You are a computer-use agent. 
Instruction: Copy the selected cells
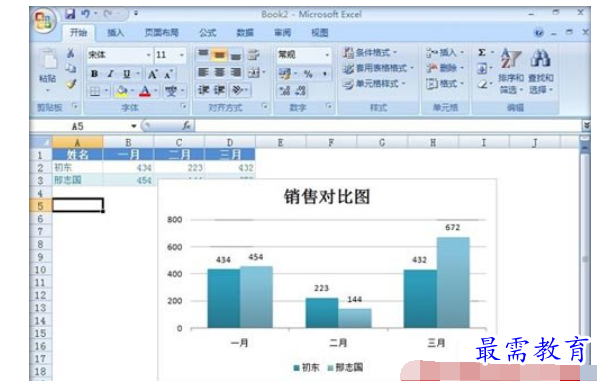pyautogui.click(x=70, y=69)
